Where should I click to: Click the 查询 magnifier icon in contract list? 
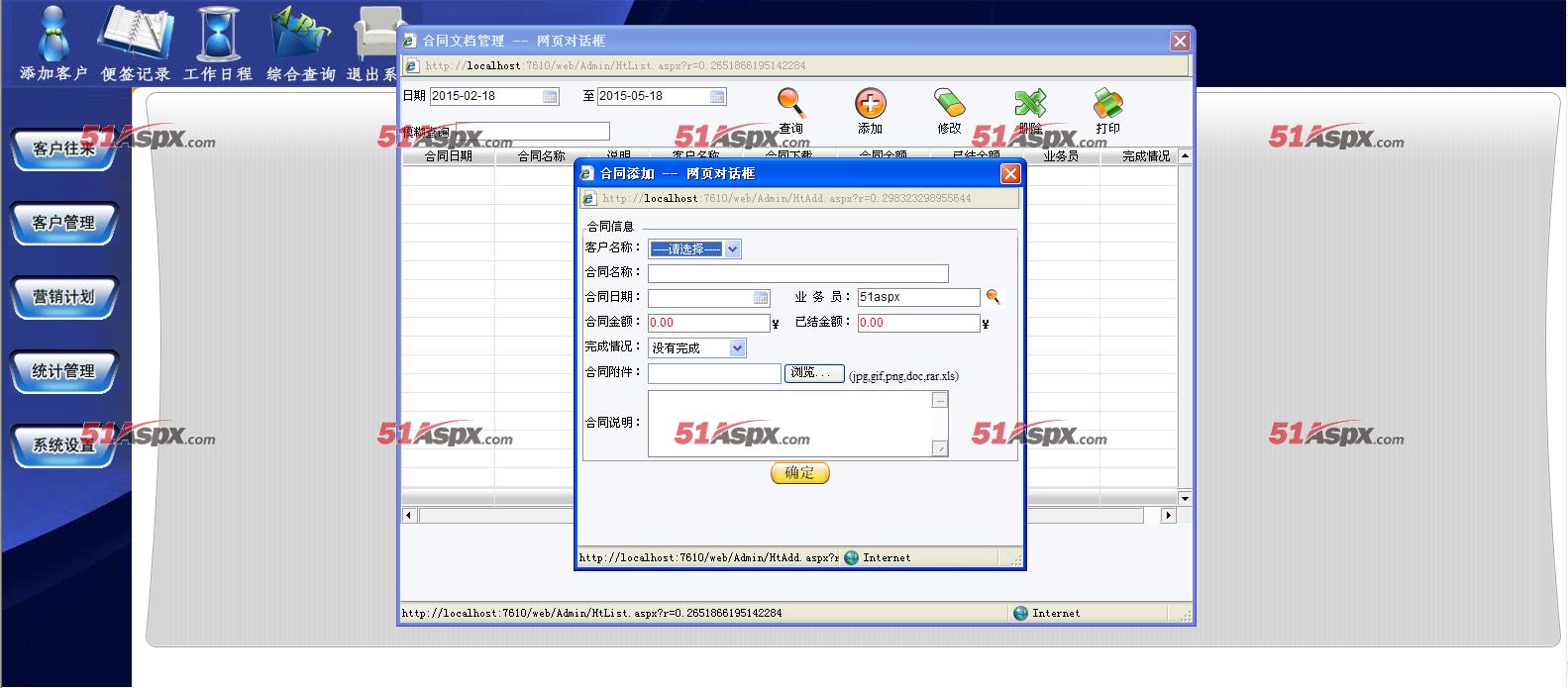tap(790, 111)
